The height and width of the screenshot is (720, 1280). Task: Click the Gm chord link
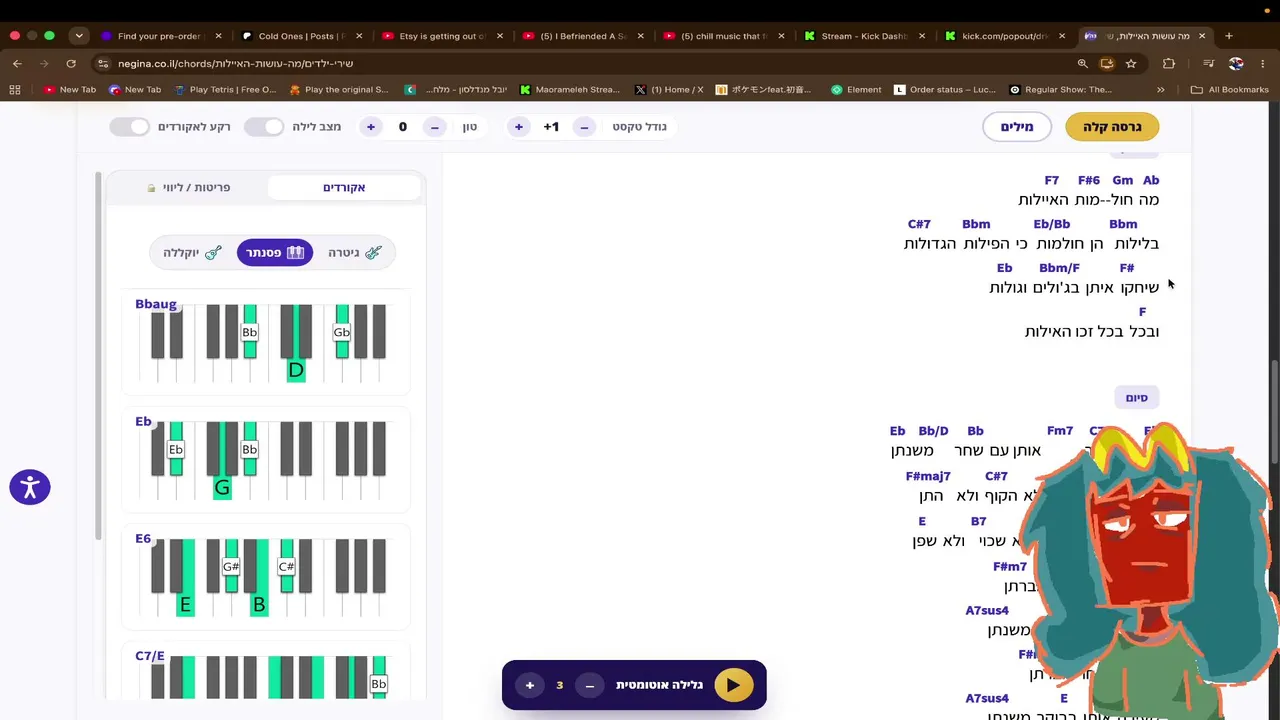click(1123, 180)
